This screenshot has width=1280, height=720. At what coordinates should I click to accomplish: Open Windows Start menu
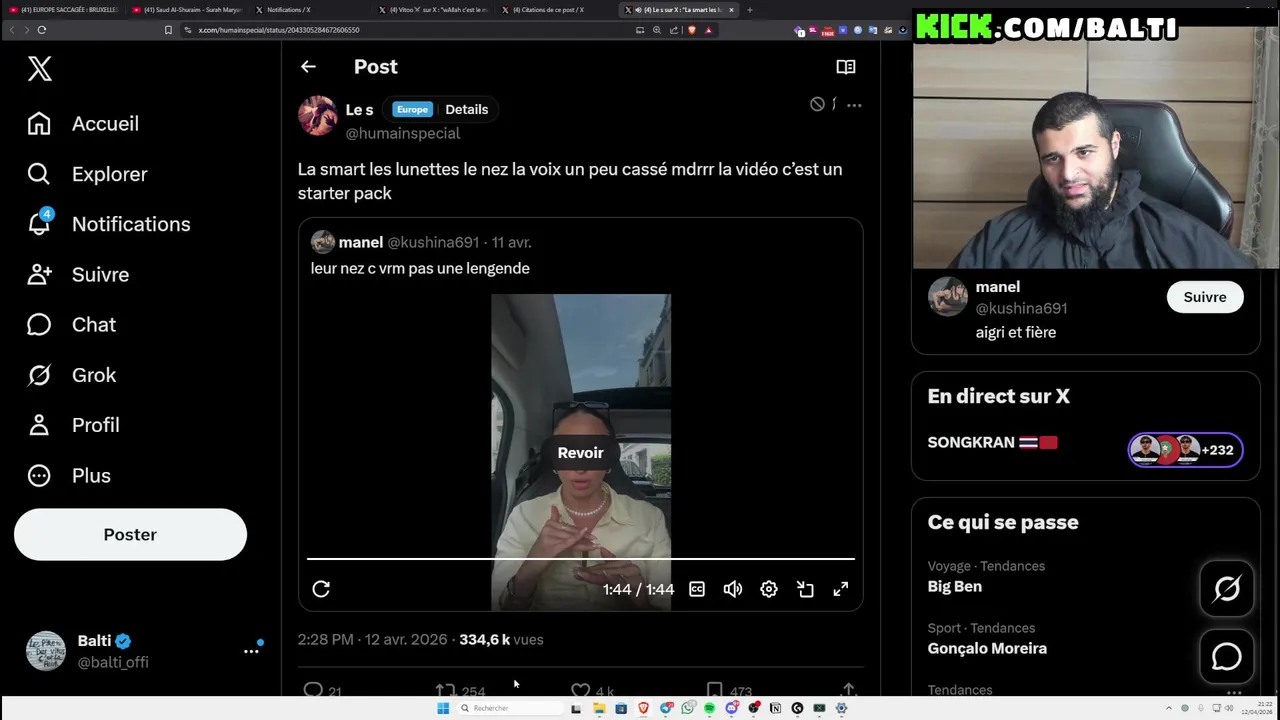(443, 708)
